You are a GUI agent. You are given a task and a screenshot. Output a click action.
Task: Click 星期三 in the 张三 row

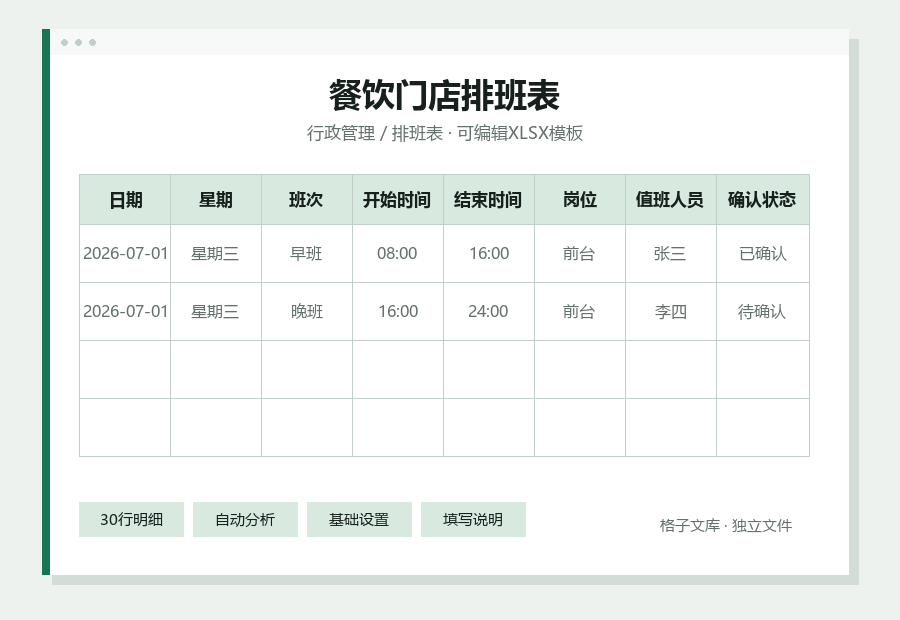(216, 253)
